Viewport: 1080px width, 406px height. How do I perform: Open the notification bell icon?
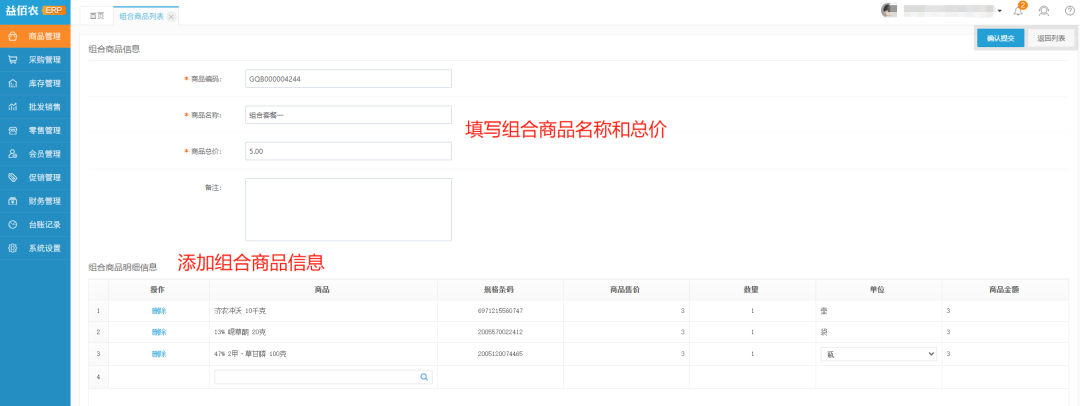(1018, 11)
